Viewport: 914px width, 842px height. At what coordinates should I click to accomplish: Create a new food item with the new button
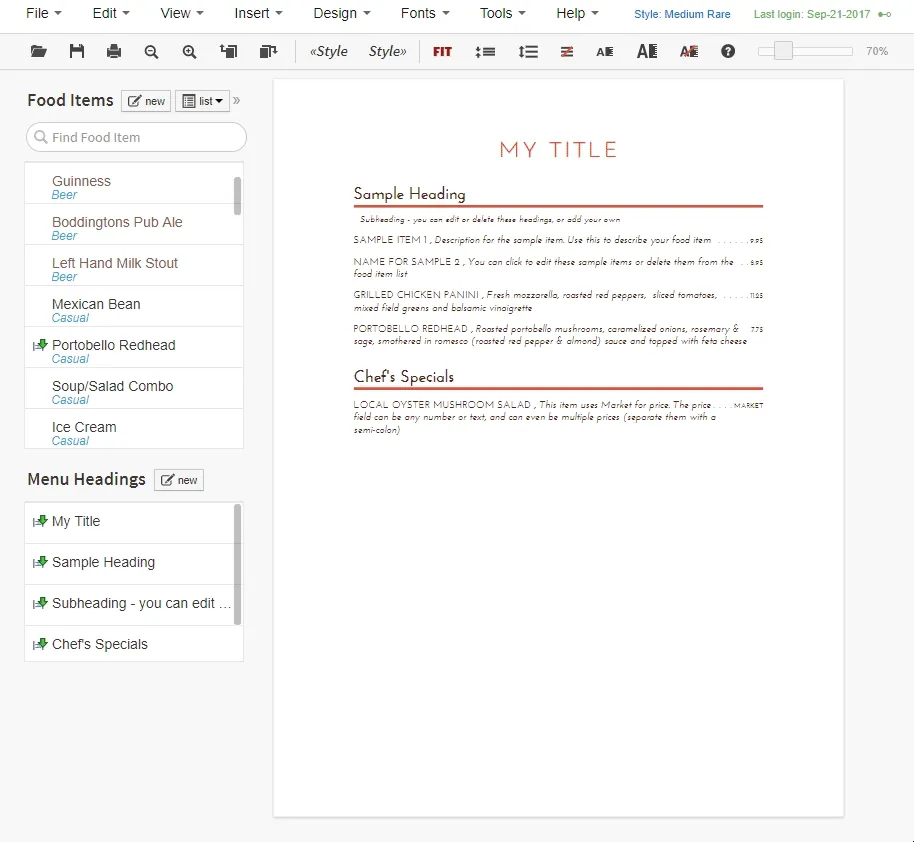coord(145,100)
